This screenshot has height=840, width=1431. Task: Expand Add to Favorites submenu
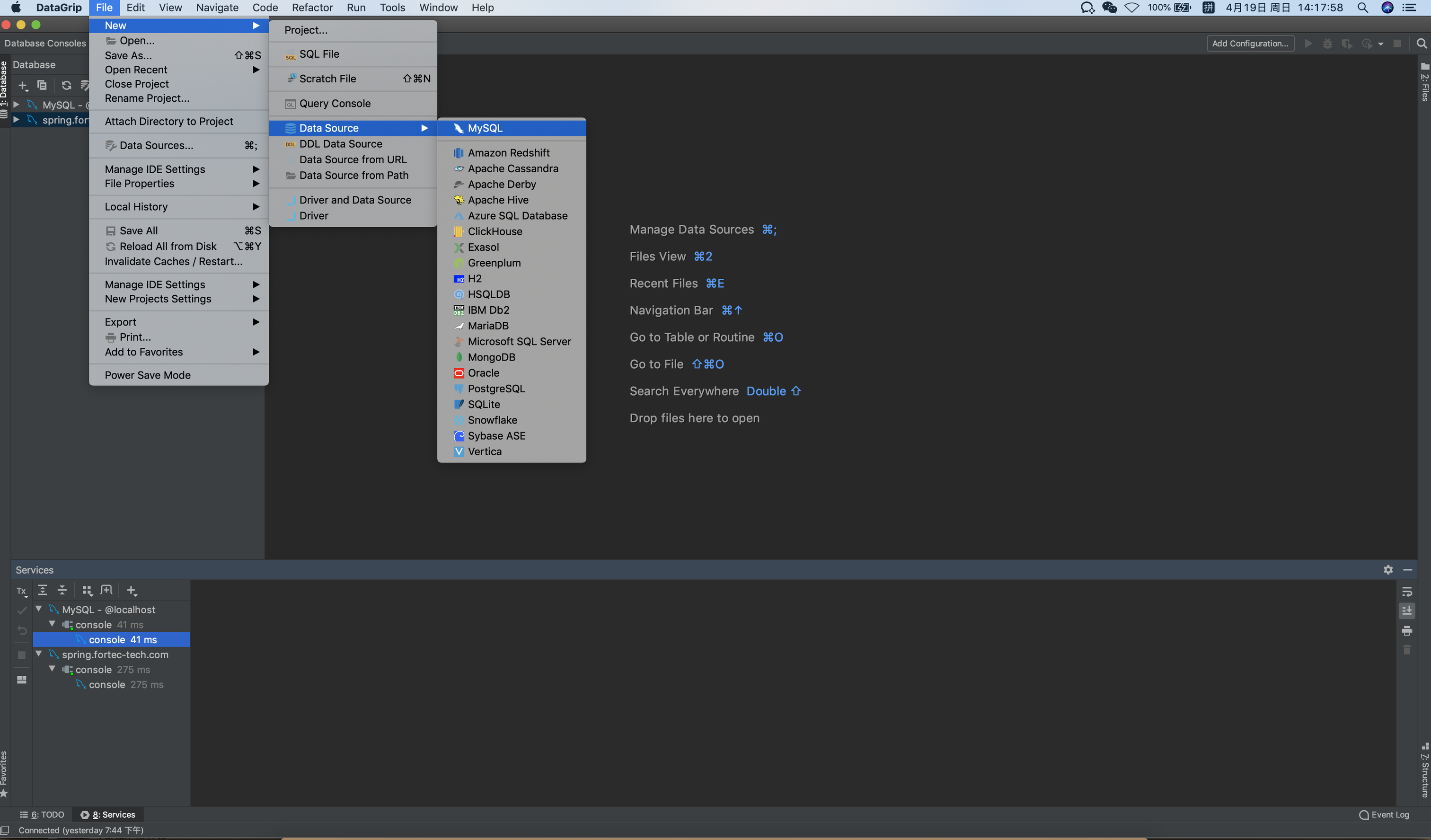179,352
